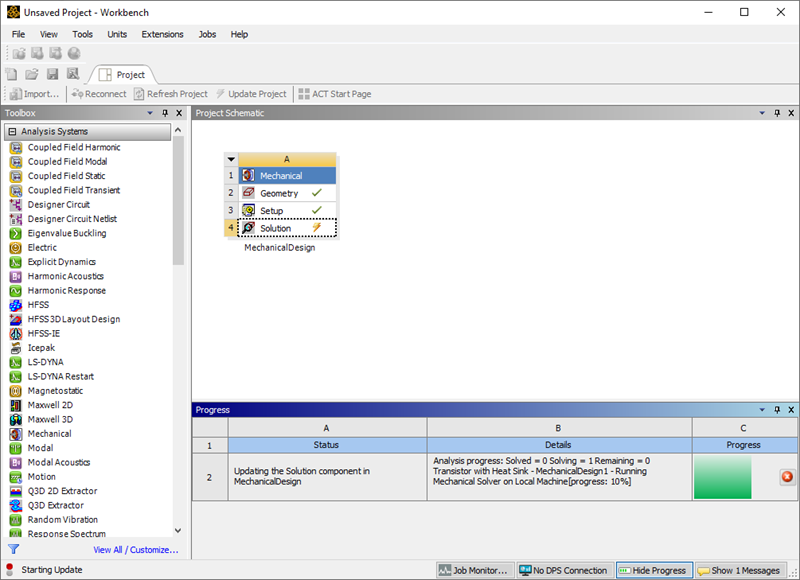Click the New project icon

point(12,74)
